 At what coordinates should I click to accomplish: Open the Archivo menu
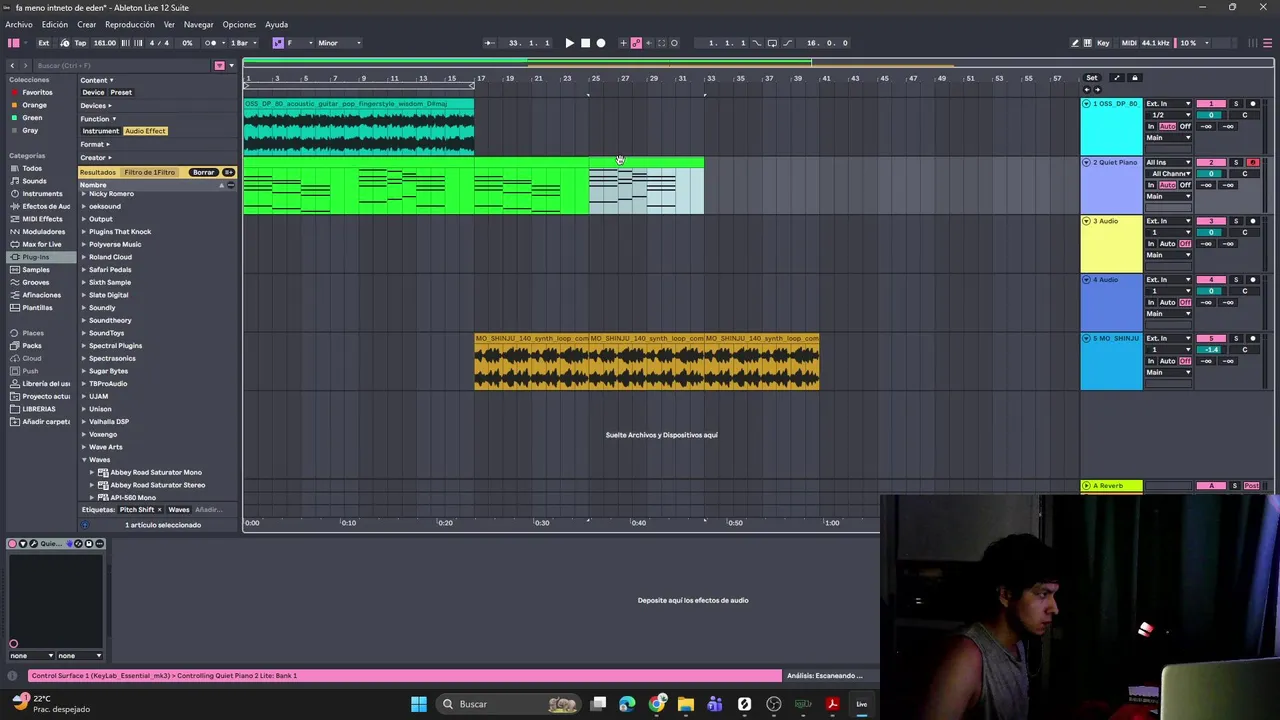point(19,24)
